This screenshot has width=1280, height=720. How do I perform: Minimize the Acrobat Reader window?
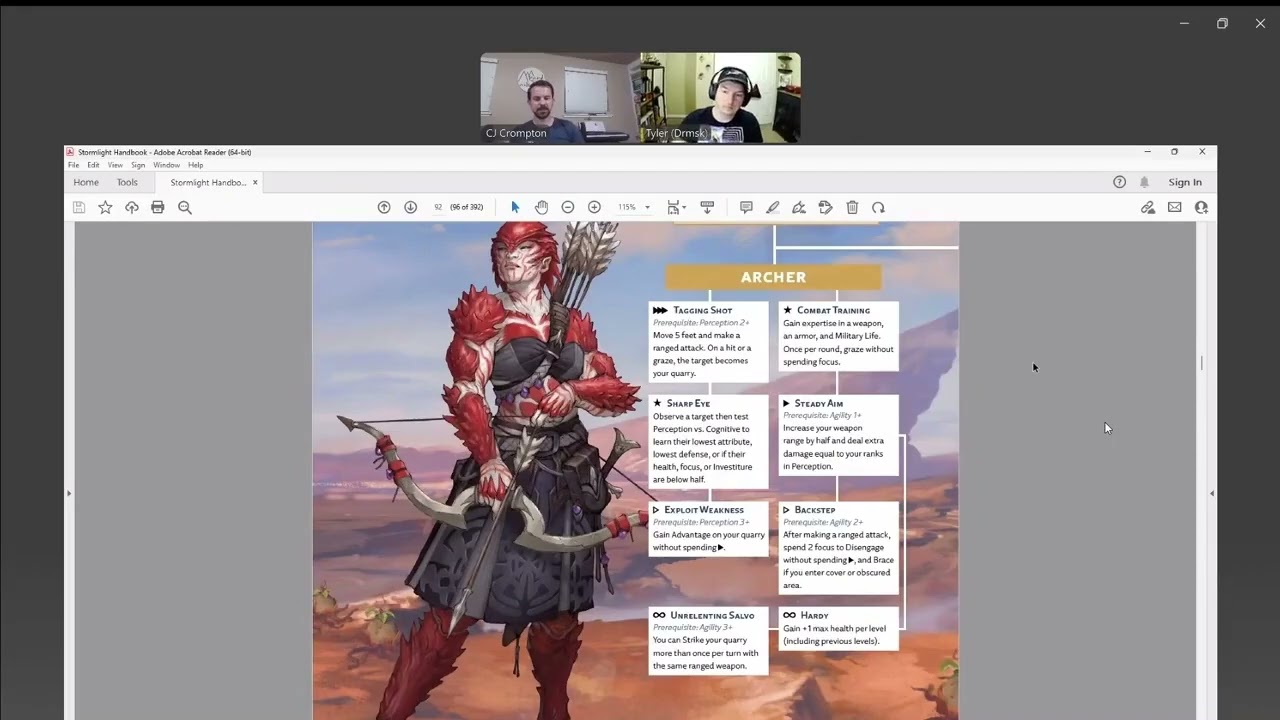(x=1147, y=152)
